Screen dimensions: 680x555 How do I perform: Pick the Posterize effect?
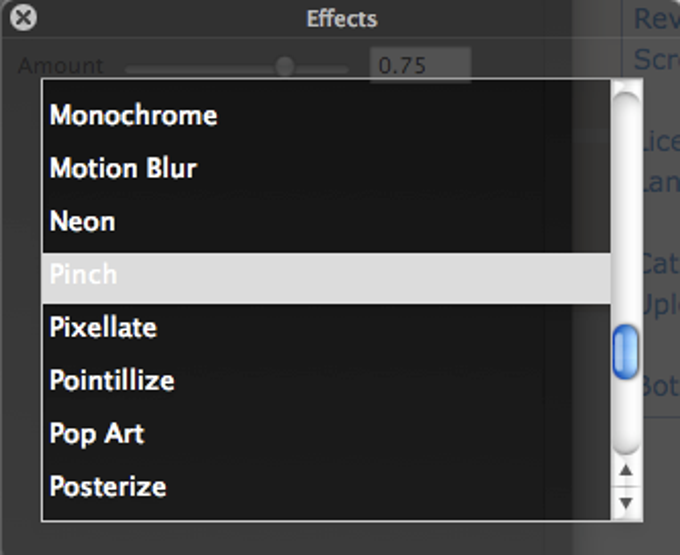326,487
